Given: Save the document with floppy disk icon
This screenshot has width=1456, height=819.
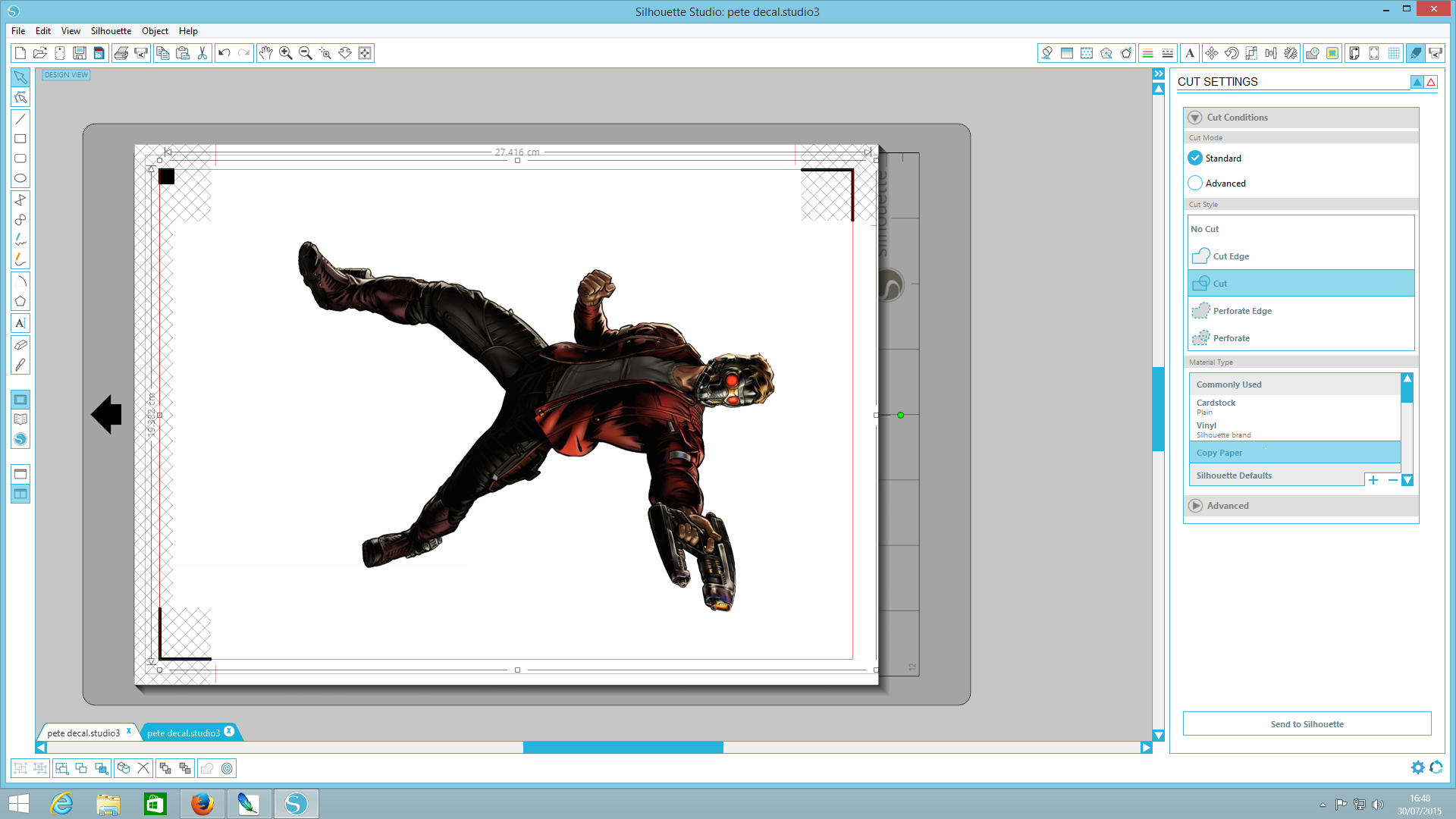Looking at the screenshot, I should (x=80, y=53).
